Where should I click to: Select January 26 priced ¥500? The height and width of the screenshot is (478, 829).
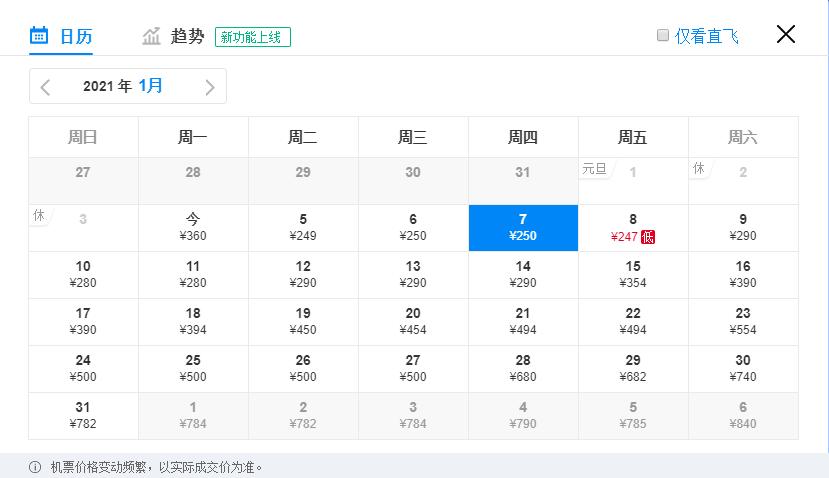click(303, 369)
